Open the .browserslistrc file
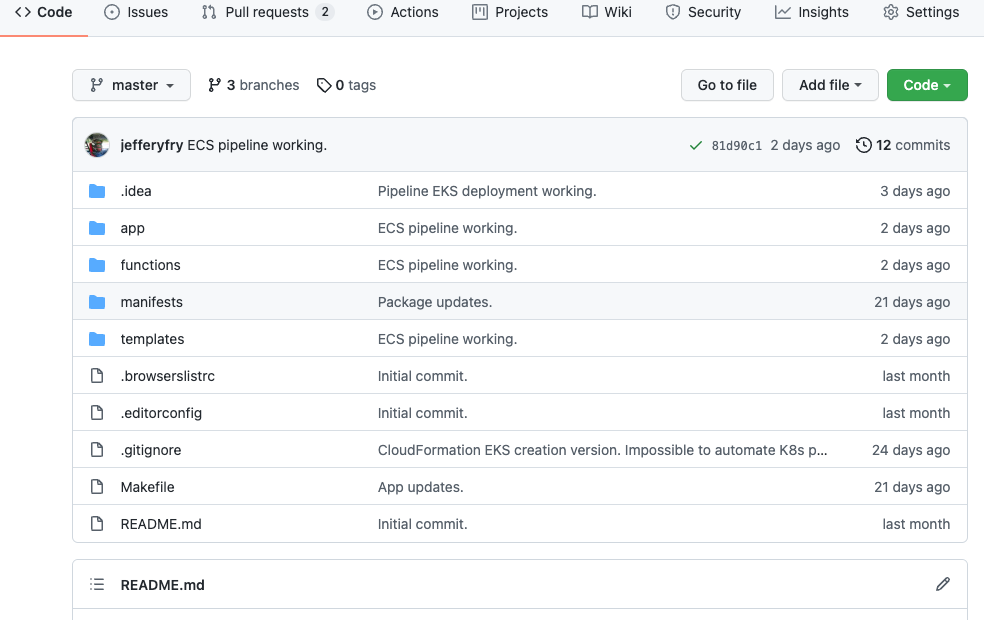 pos(168,376)
